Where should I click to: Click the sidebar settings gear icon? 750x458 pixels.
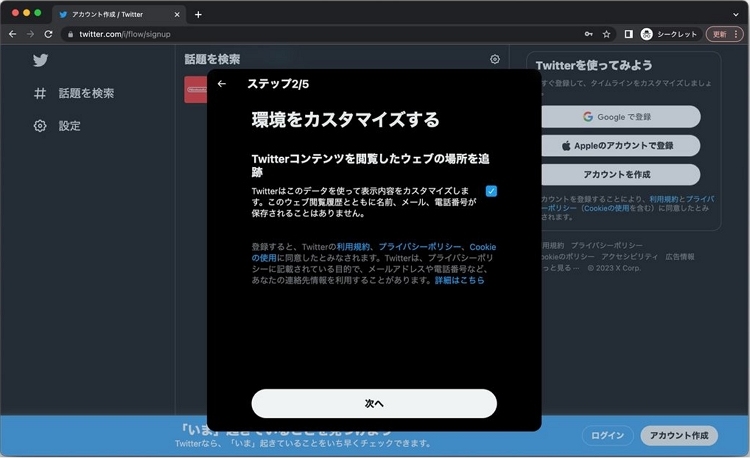pyautogui.click(x=40, y=126)
